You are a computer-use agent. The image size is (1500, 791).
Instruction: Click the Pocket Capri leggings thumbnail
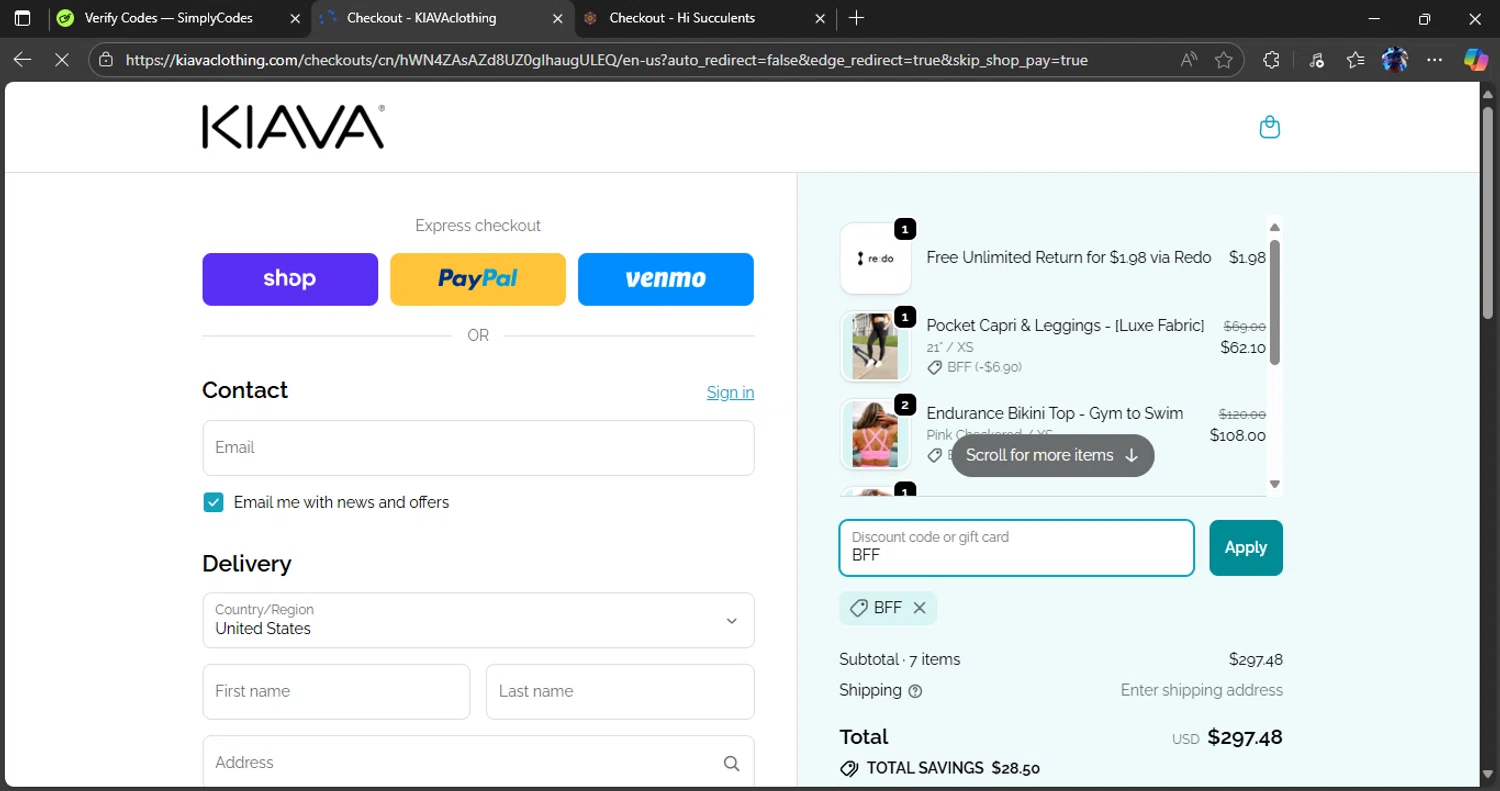(875, 346)
